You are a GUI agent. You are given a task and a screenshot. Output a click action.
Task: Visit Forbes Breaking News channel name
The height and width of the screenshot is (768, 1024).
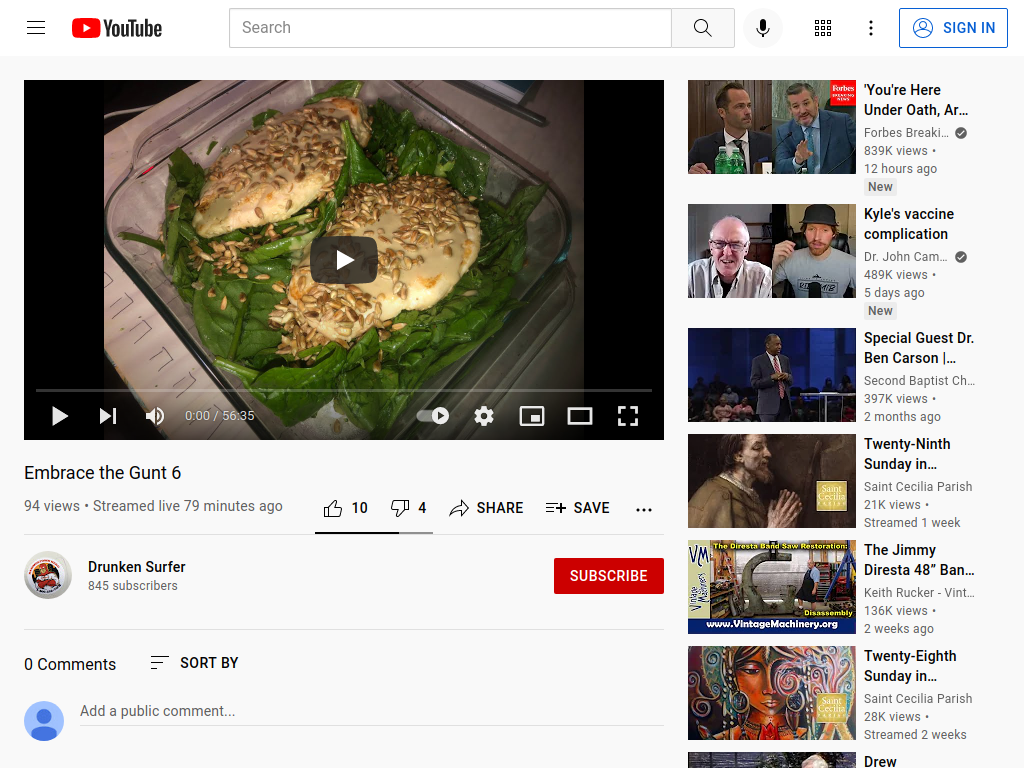pos(906,133)
